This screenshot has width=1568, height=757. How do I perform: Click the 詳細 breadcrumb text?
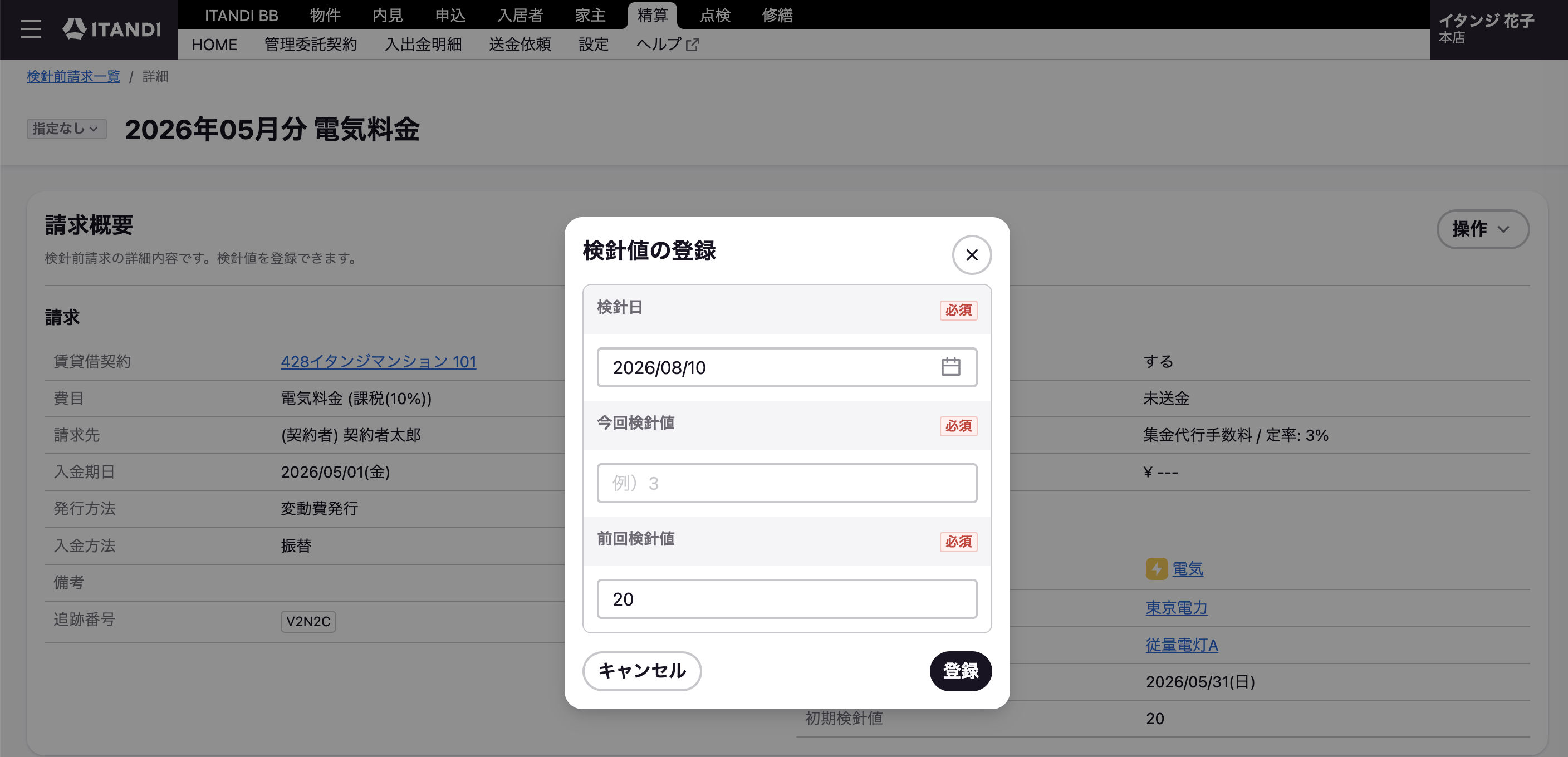pyautogui.click(x=155, y=77)
